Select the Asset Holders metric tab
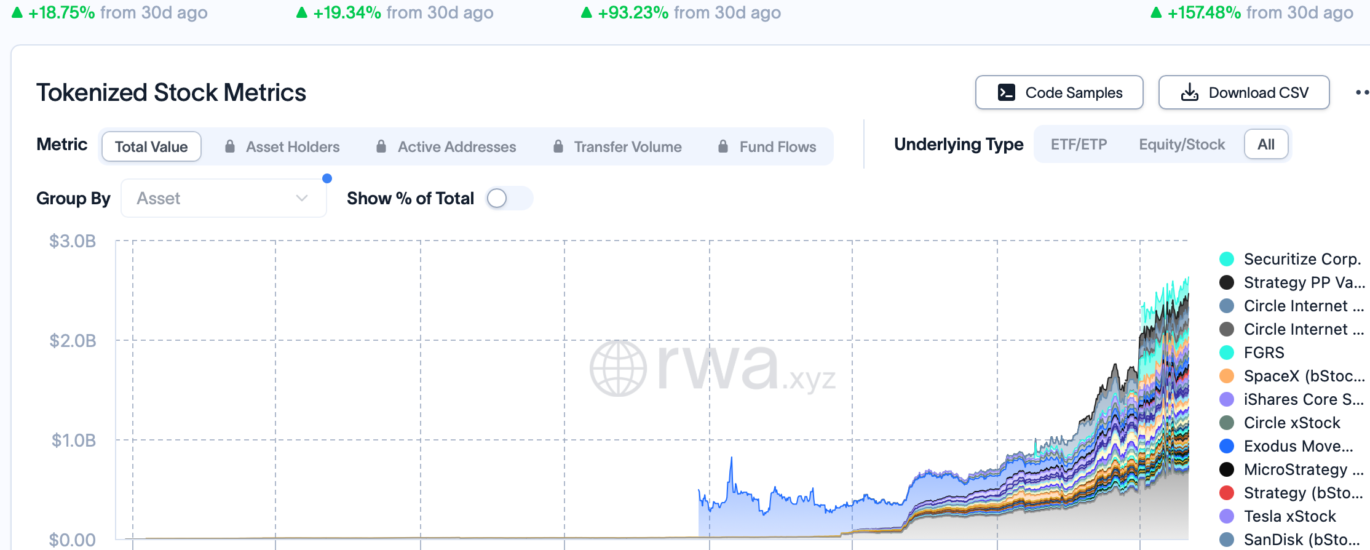The height and width of the screenshot is (550, 1370). tap(282, 147)
